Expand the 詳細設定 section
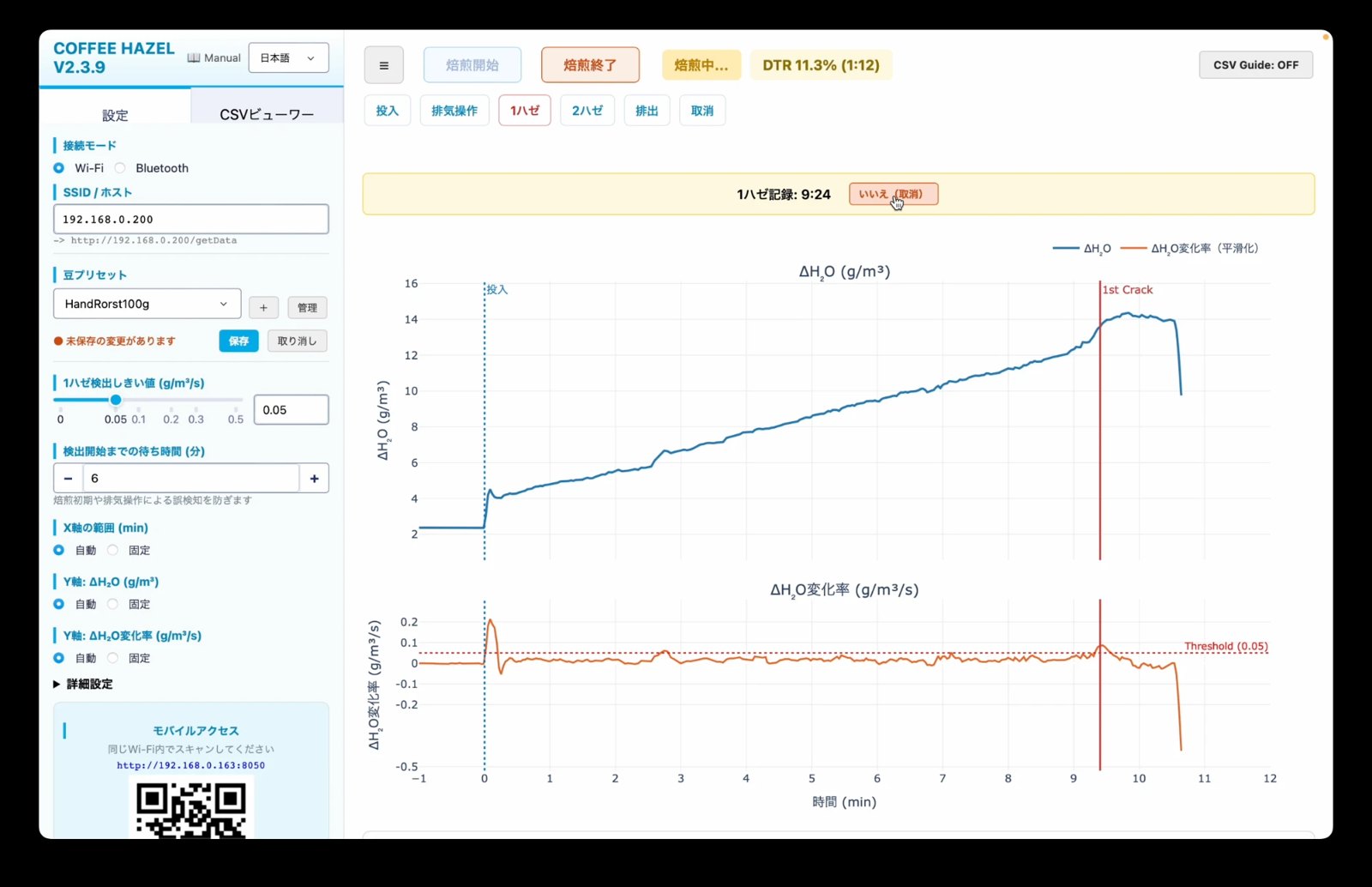This screenshot has width=1372, height=887. point(83,684)
